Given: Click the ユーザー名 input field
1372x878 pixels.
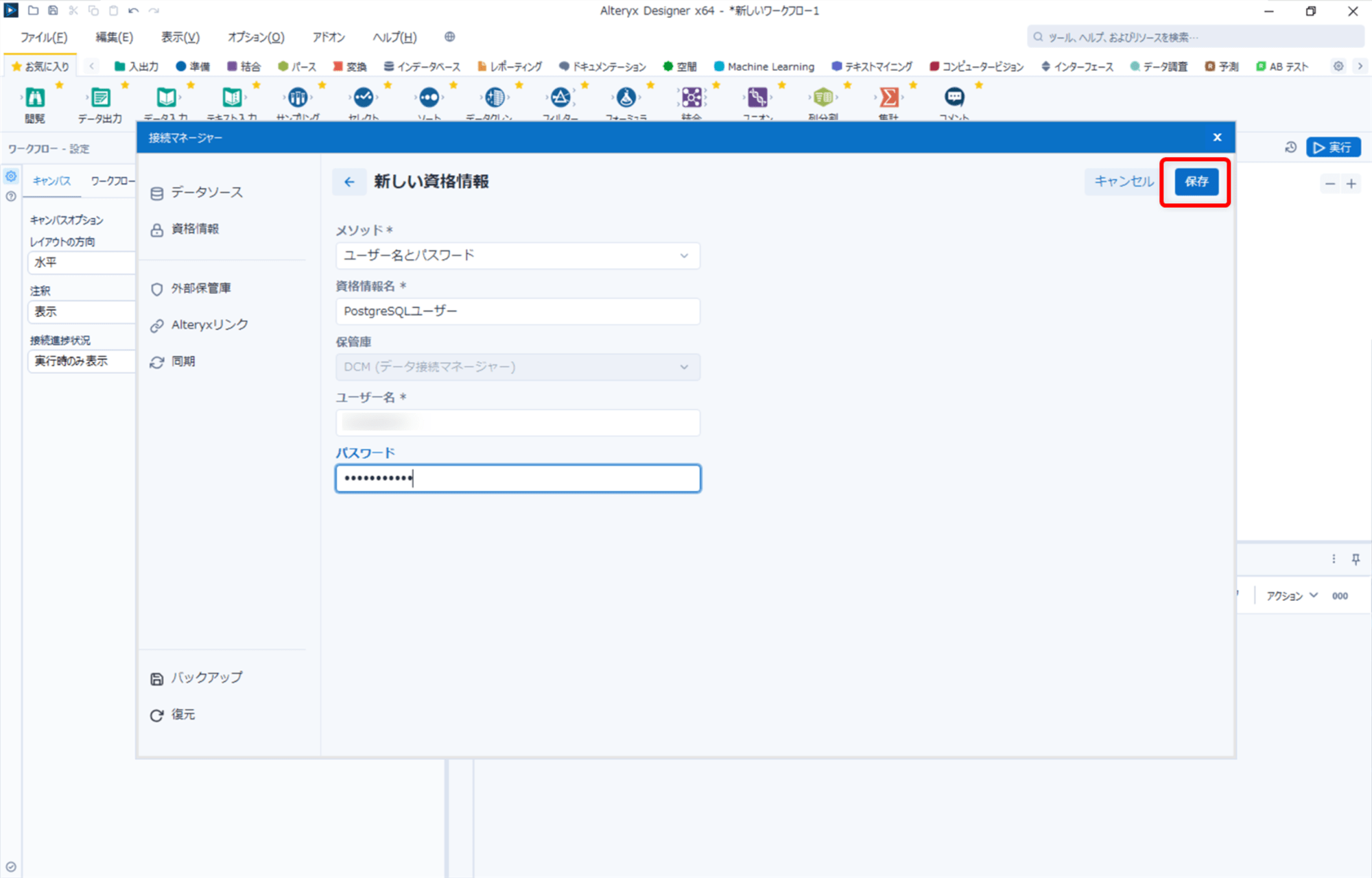Looking at the screenshot, I should [x=518, y=423].
